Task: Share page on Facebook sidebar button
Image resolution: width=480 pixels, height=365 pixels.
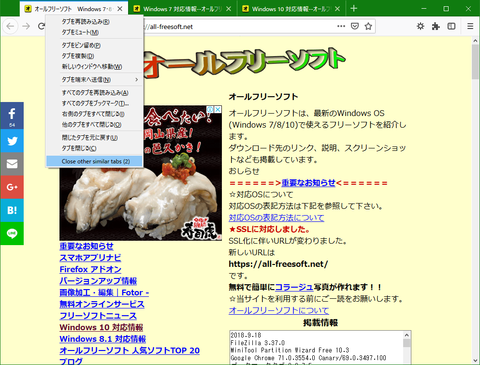Action: [x=12, y=116]
